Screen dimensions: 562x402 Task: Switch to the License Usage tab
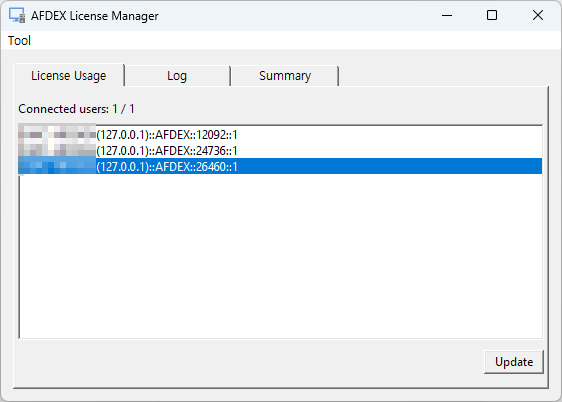tap(69, 76)
